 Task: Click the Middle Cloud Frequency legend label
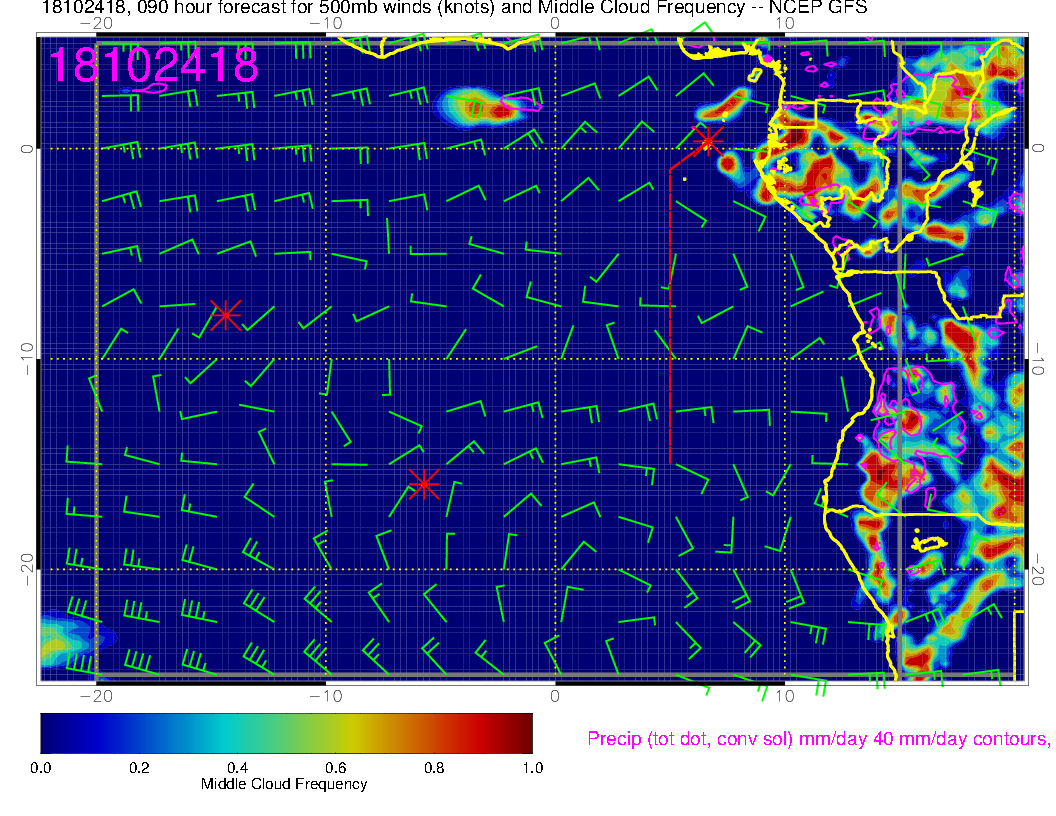pos(284,784)
